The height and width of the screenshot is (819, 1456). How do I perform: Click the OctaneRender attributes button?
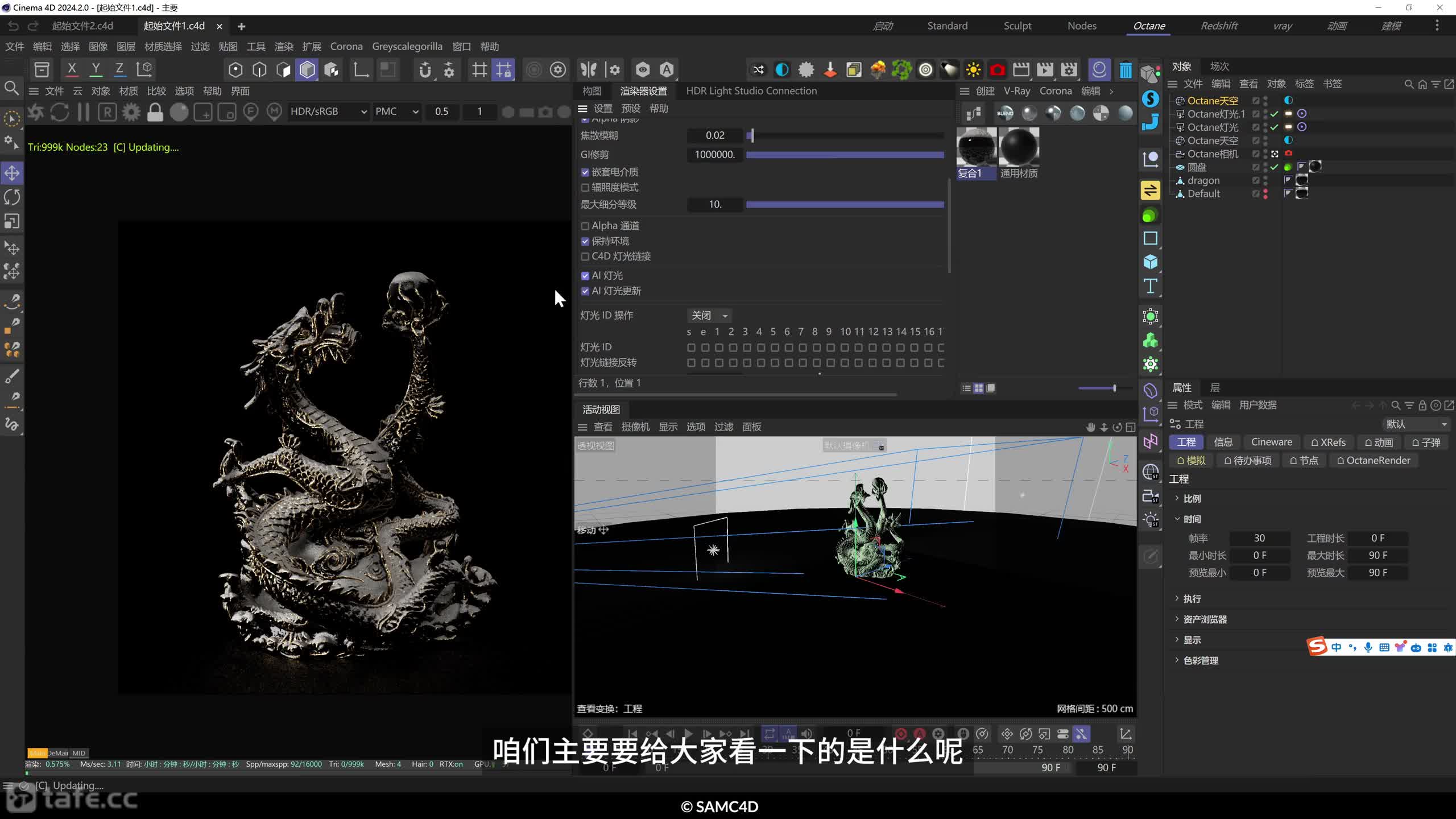[x=1373, y=461]
